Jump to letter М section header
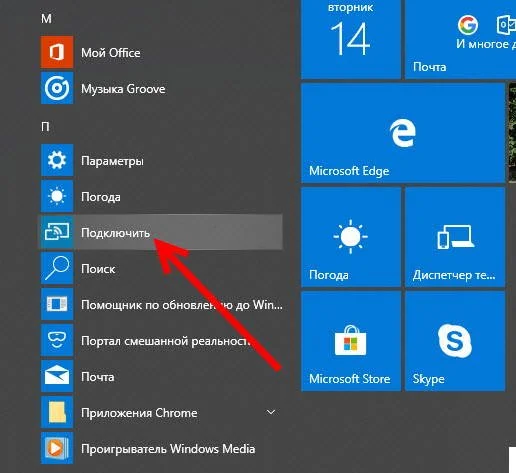 coord(46,19)
